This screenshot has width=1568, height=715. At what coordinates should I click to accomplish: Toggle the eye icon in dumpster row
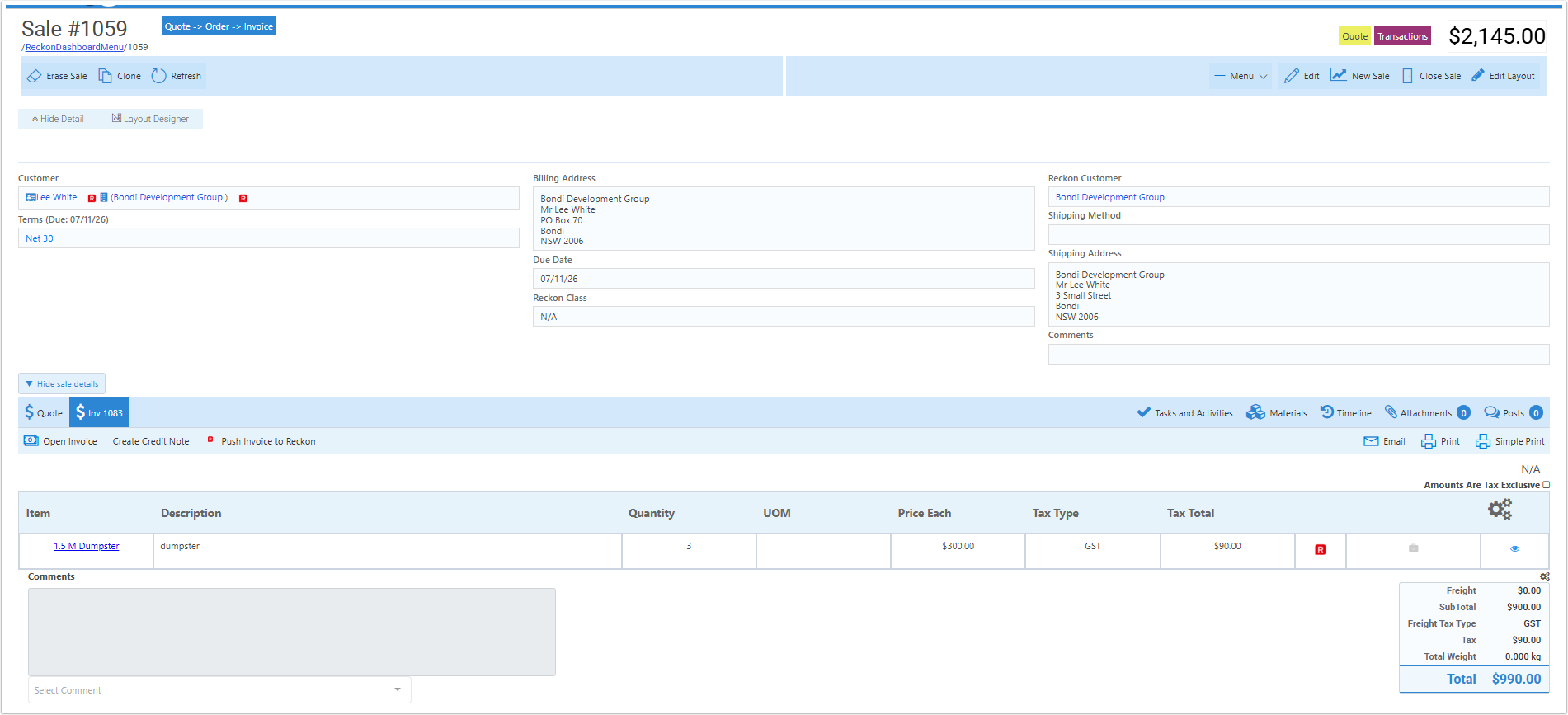tap(1514, 548)
